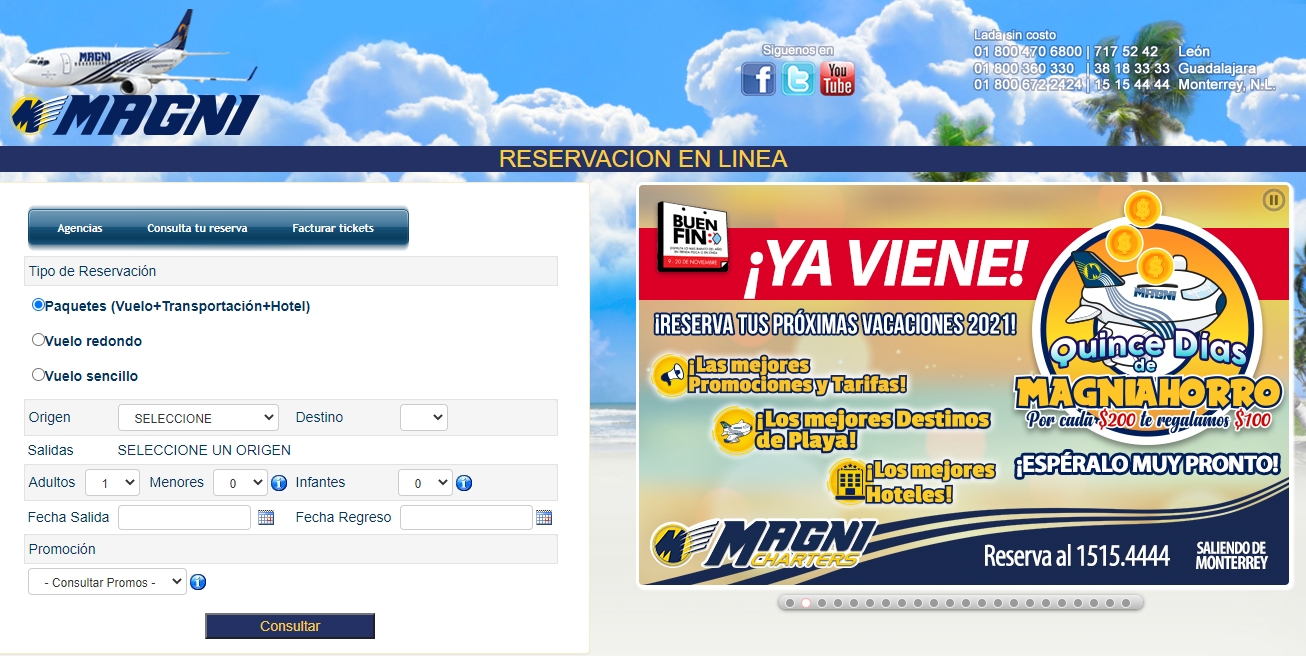Show info icon beside Consultar Promos
This screenshot has height=656, width=1306.
tap(198, 582)
